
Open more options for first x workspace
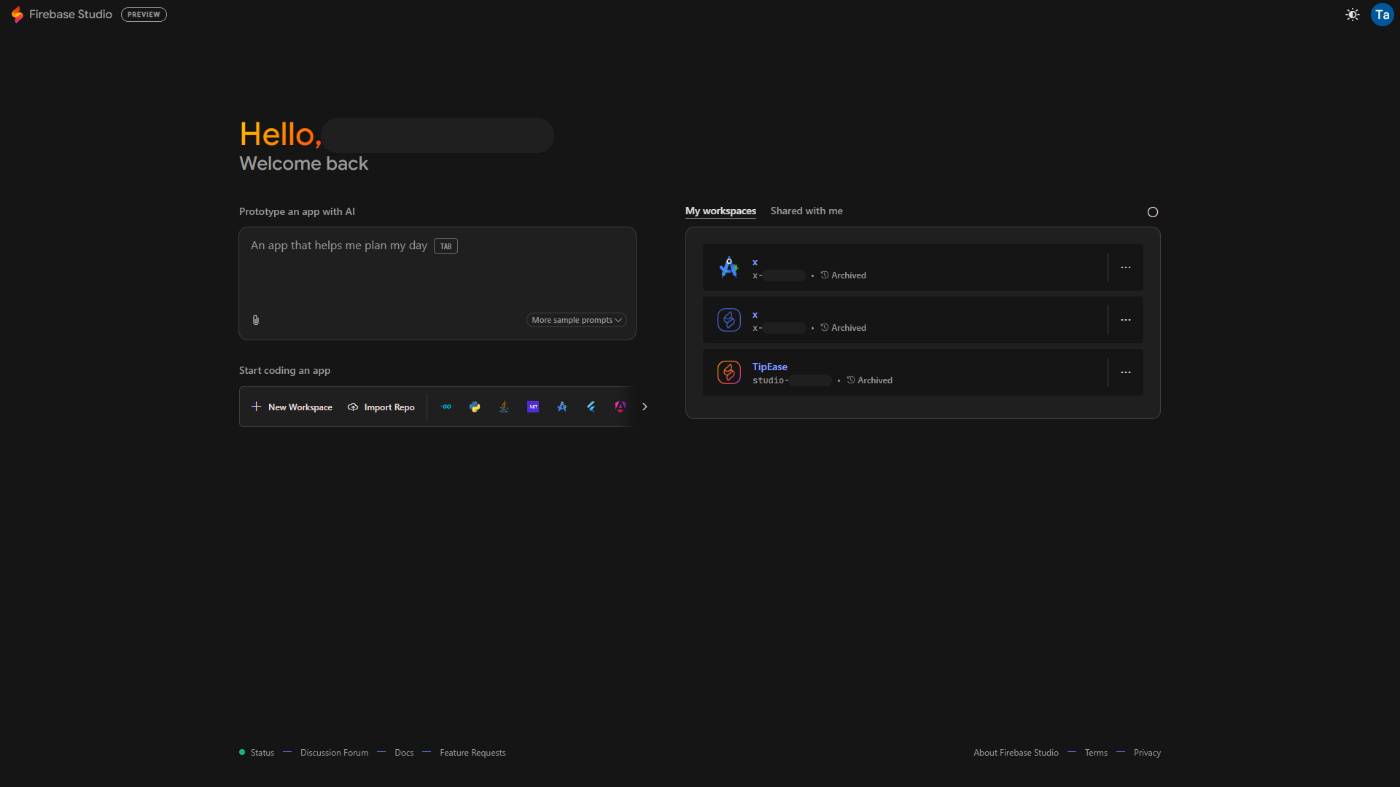click(x=1125, y=268)
